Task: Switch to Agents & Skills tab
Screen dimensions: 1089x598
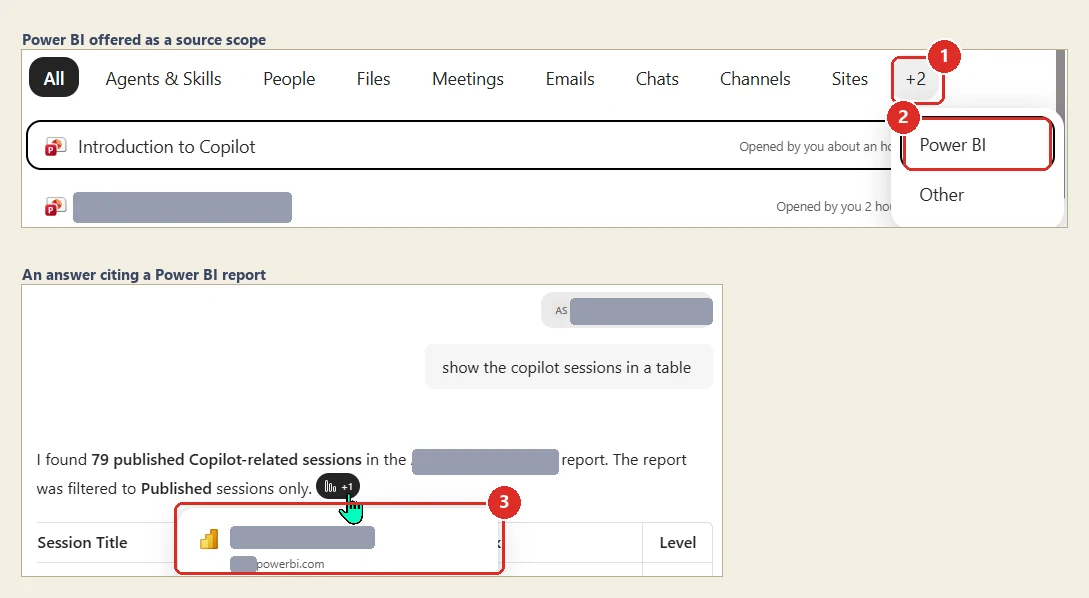Action: pyautogui.click(x=163, y=78)
